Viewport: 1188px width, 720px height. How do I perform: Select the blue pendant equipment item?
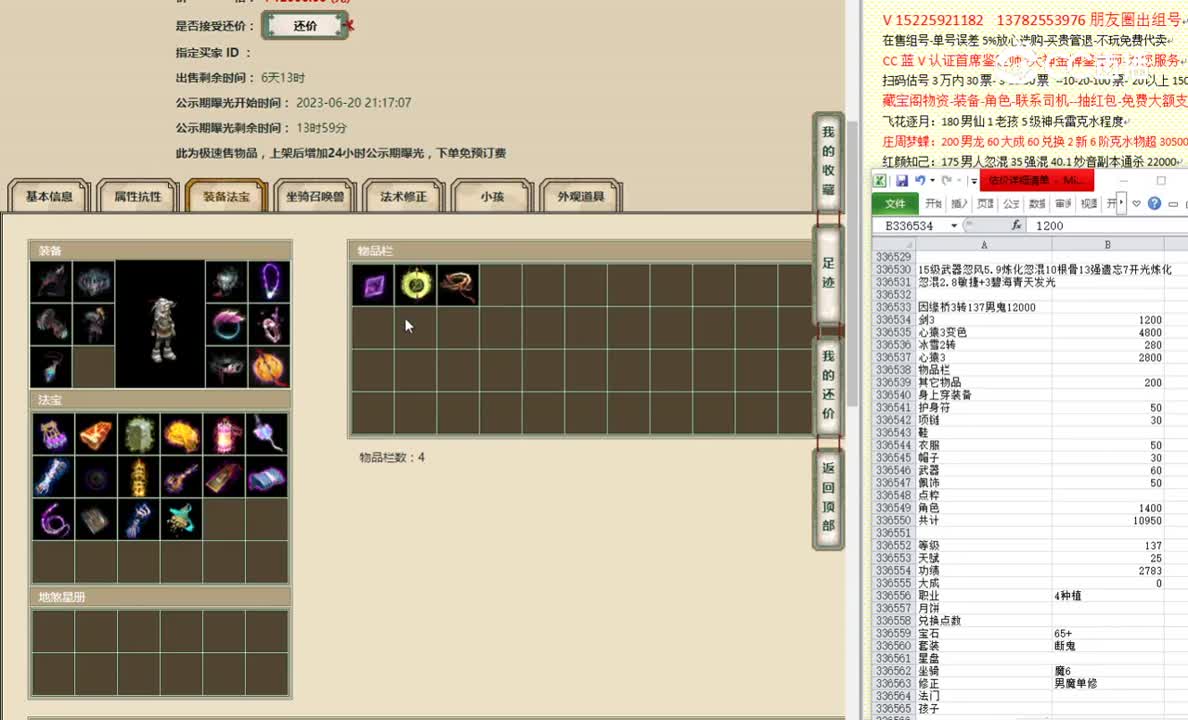point(52,368)
